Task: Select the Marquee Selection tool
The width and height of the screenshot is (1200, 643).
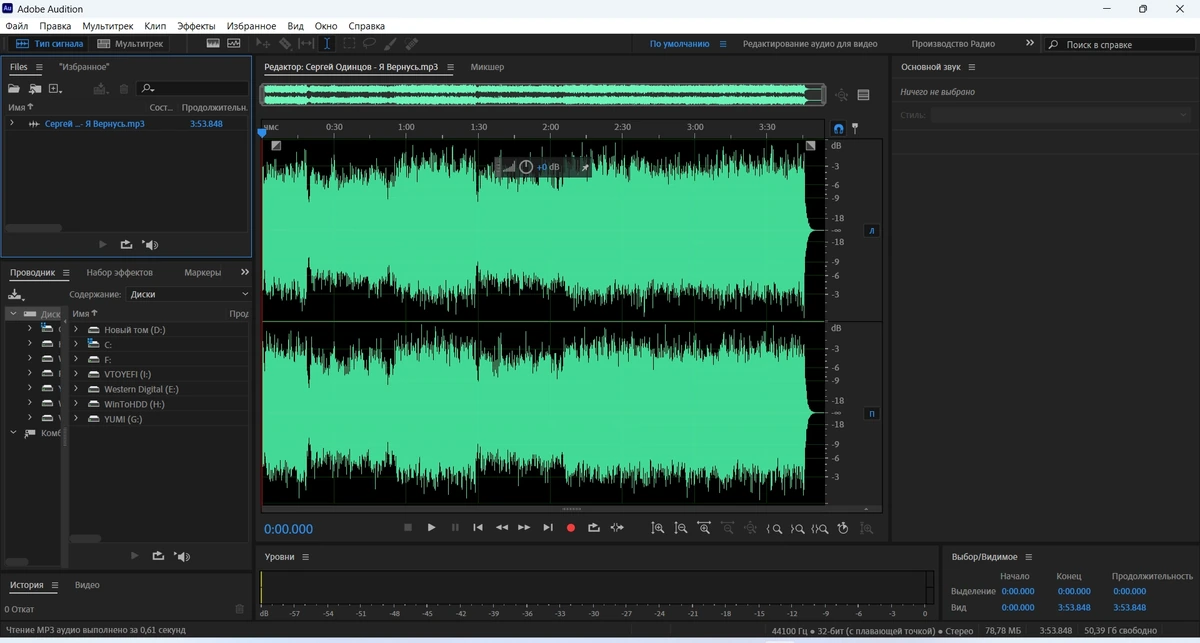Action: click(349, 44)
